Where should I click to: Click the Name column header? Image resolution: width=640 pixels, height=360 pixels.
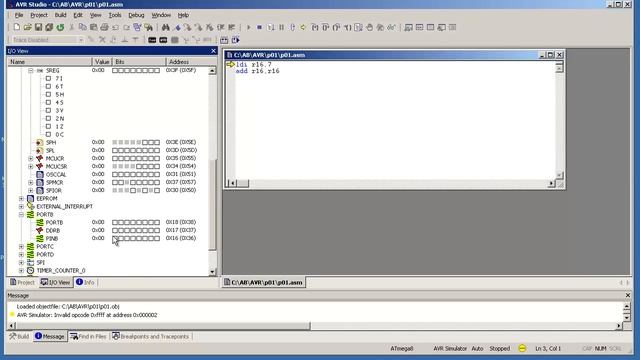coord(50,62)
